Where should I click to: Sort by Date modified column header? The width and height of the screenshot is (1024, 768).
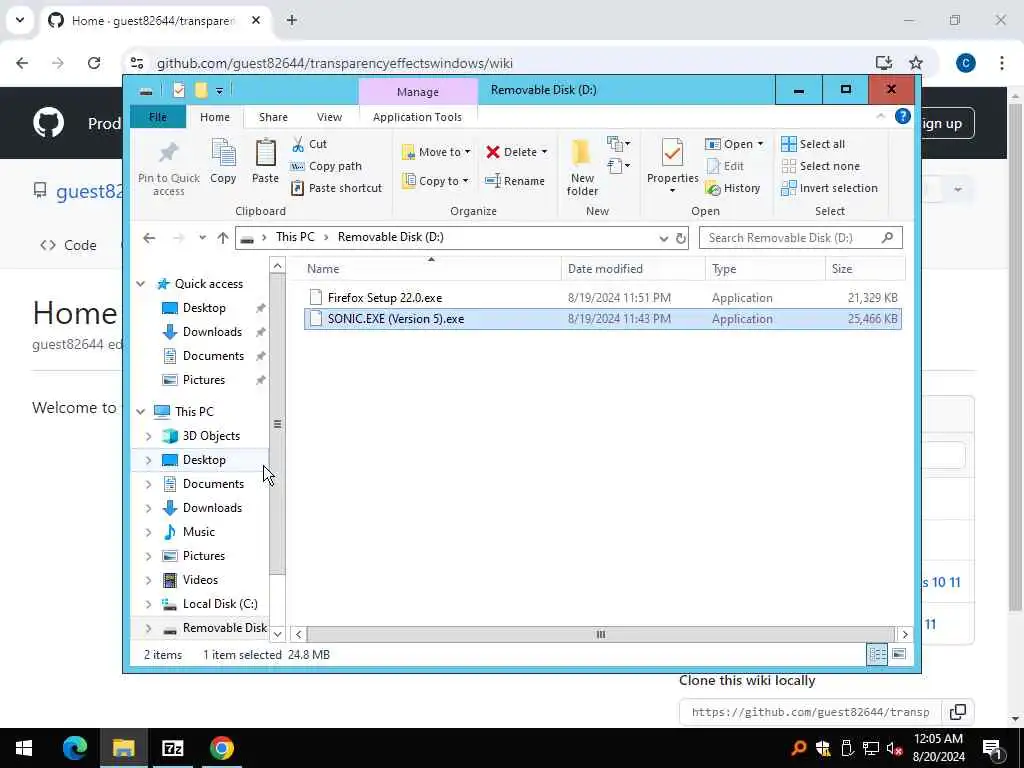[x=633, y=268]
